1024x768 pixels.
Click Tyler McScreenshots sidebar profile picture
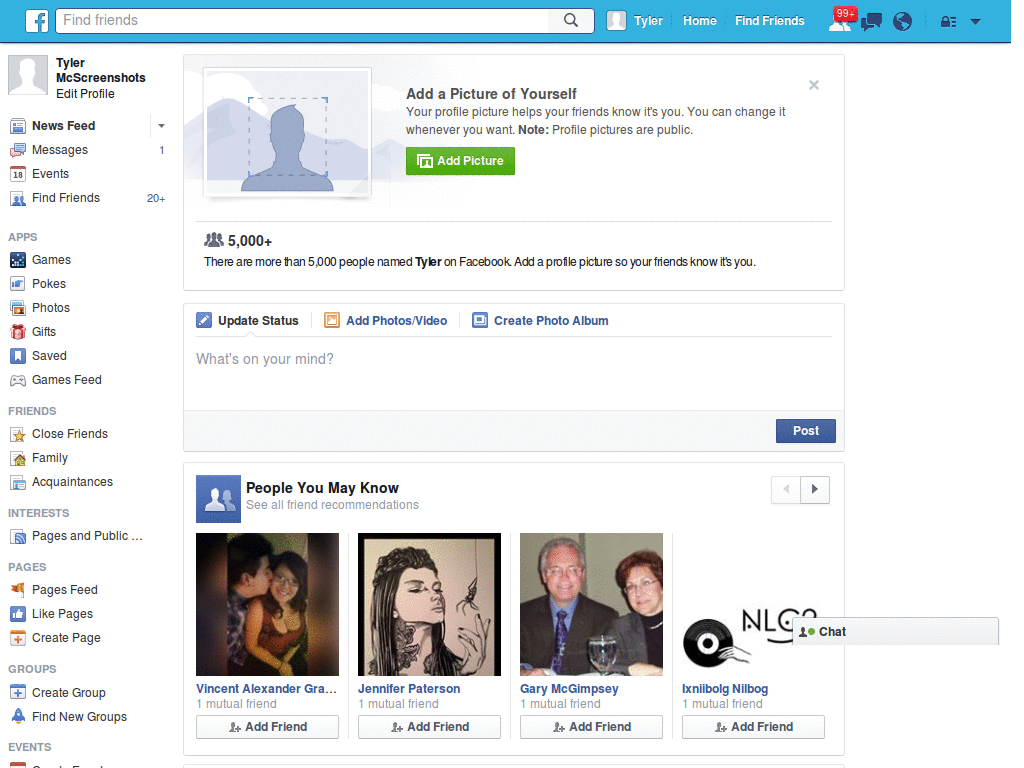pyautogui.click(x=27, y=75)
